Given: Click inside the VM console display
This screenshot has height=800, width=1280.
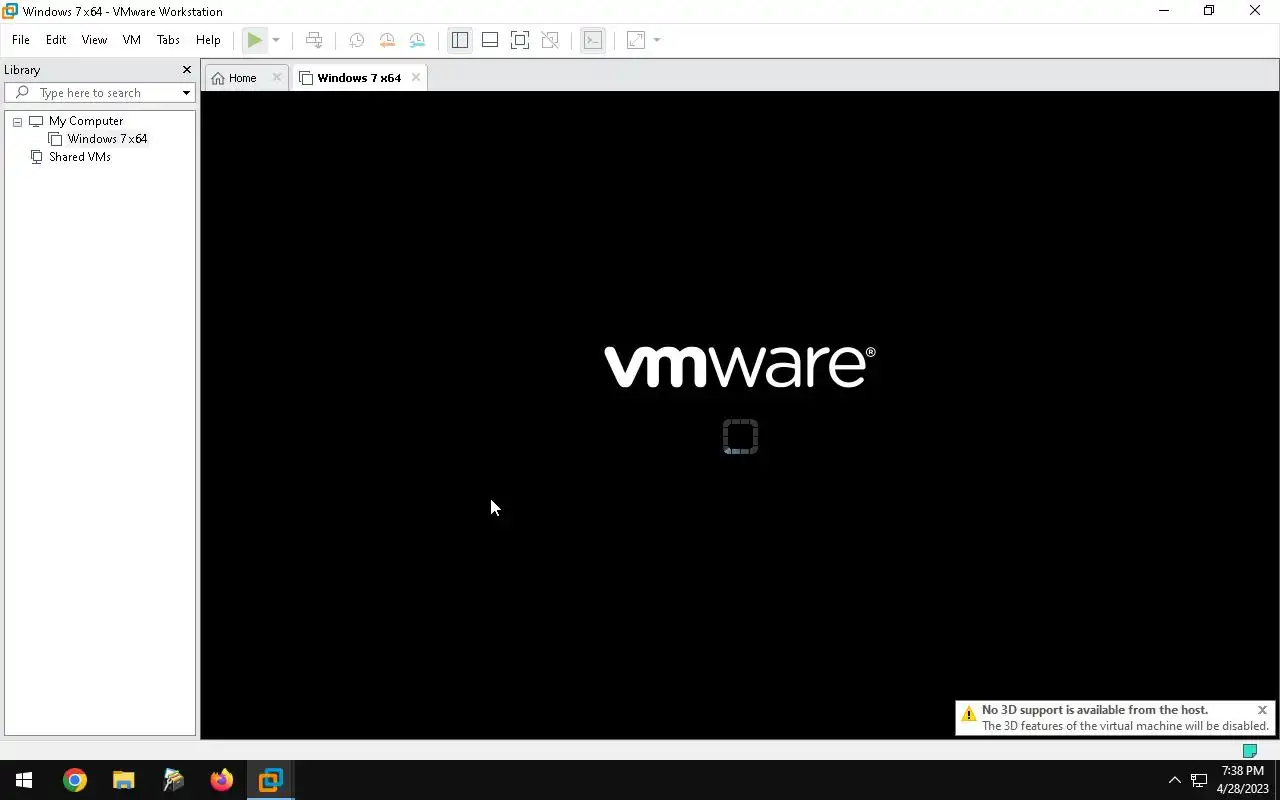Looking at the screenshot, I should pos(739,415).
